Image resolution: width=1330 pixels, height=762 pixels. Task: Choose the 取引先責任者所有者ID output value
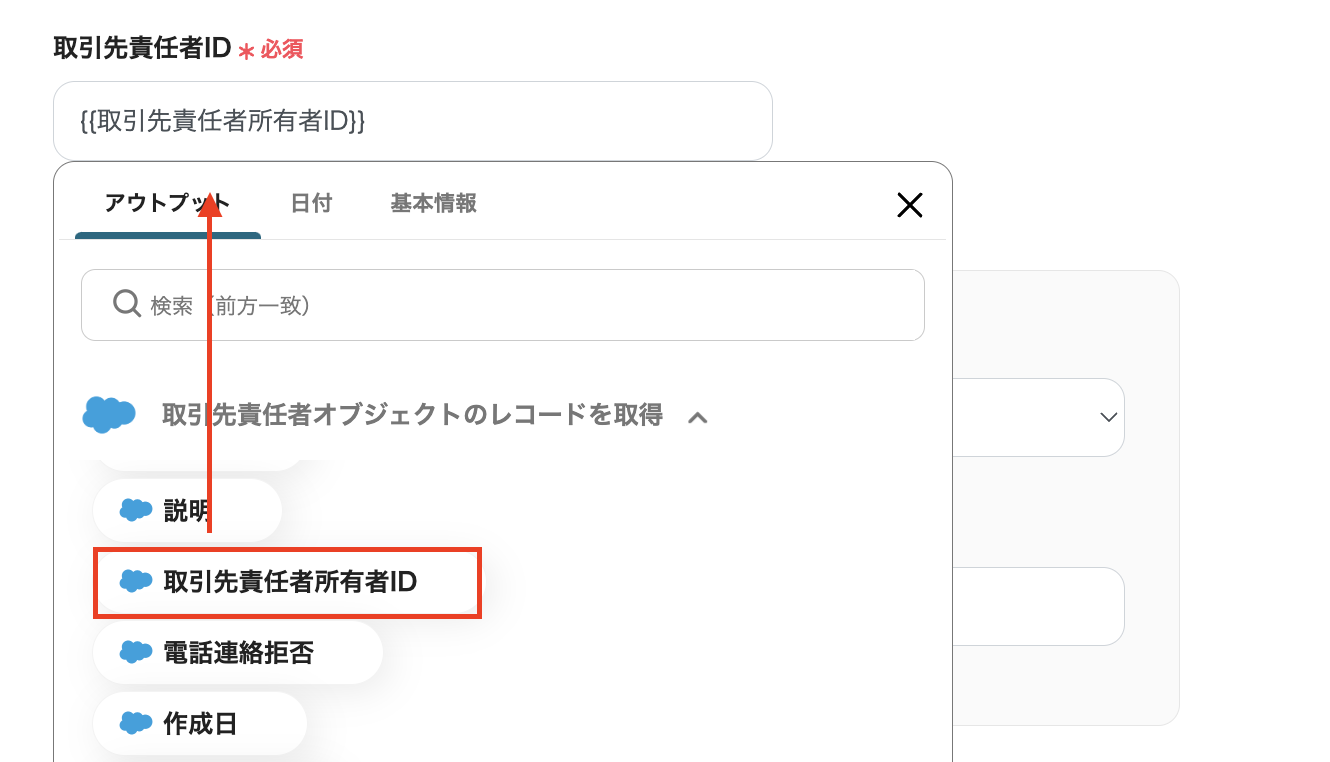(289, 582)
